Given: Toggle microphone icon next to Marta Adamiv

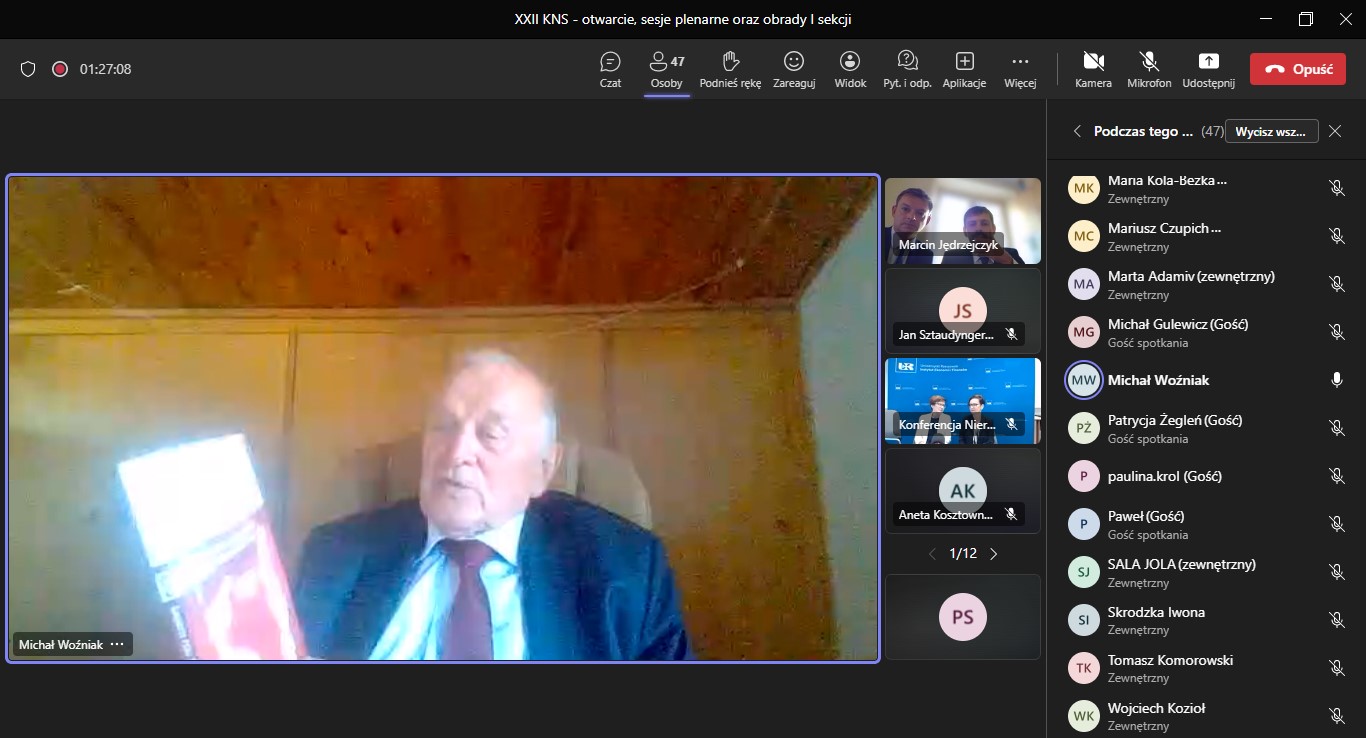Looking at the screenshot, I should pyautogui.click(x=1336, y=284).
